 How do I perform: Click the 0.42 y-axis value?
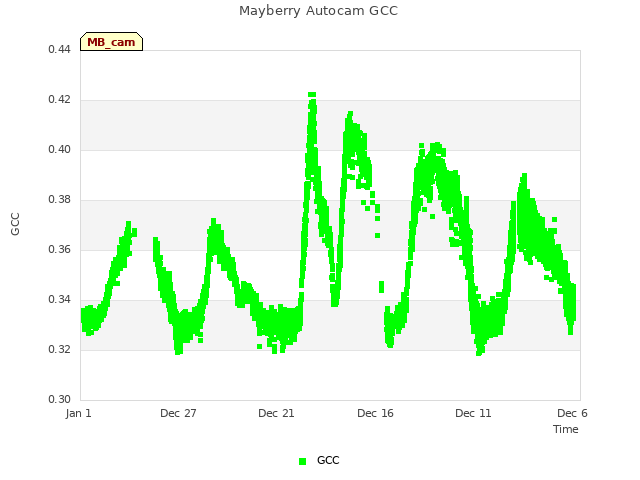pyautogui.click(x=60, y=100)
